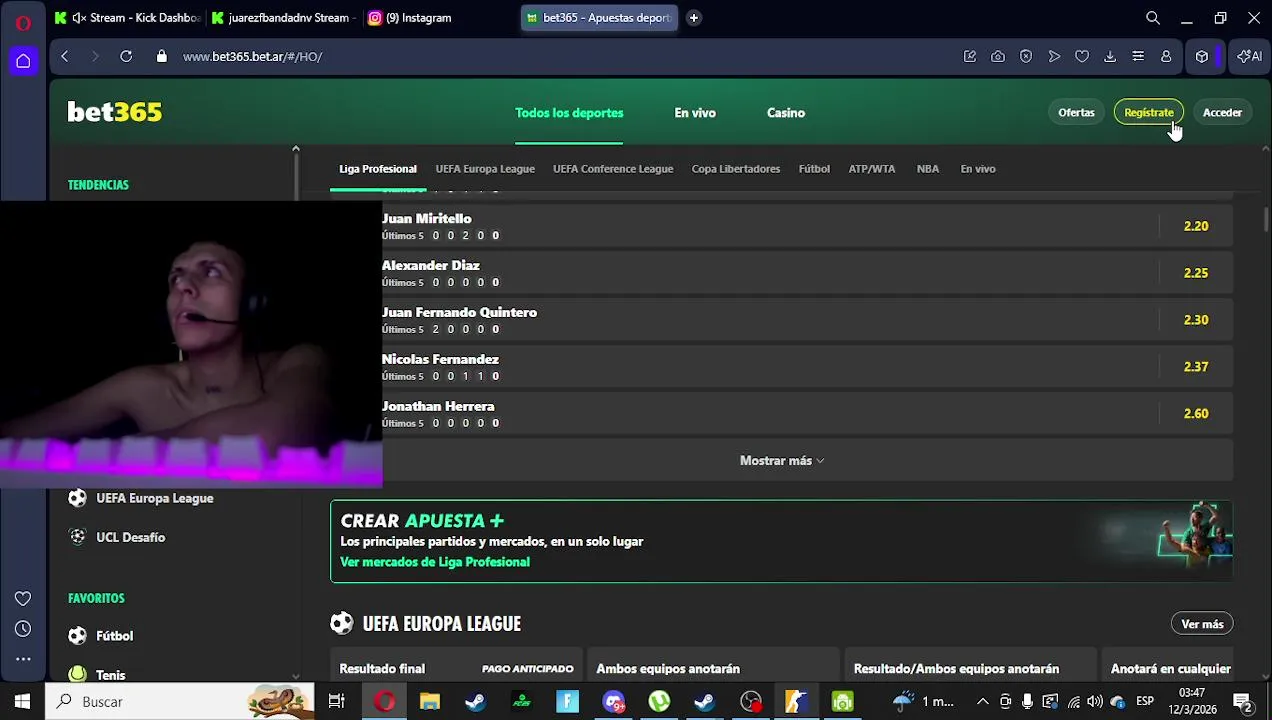
Task: Open the ad blocker shield icon
Action: click(1026, 57)
